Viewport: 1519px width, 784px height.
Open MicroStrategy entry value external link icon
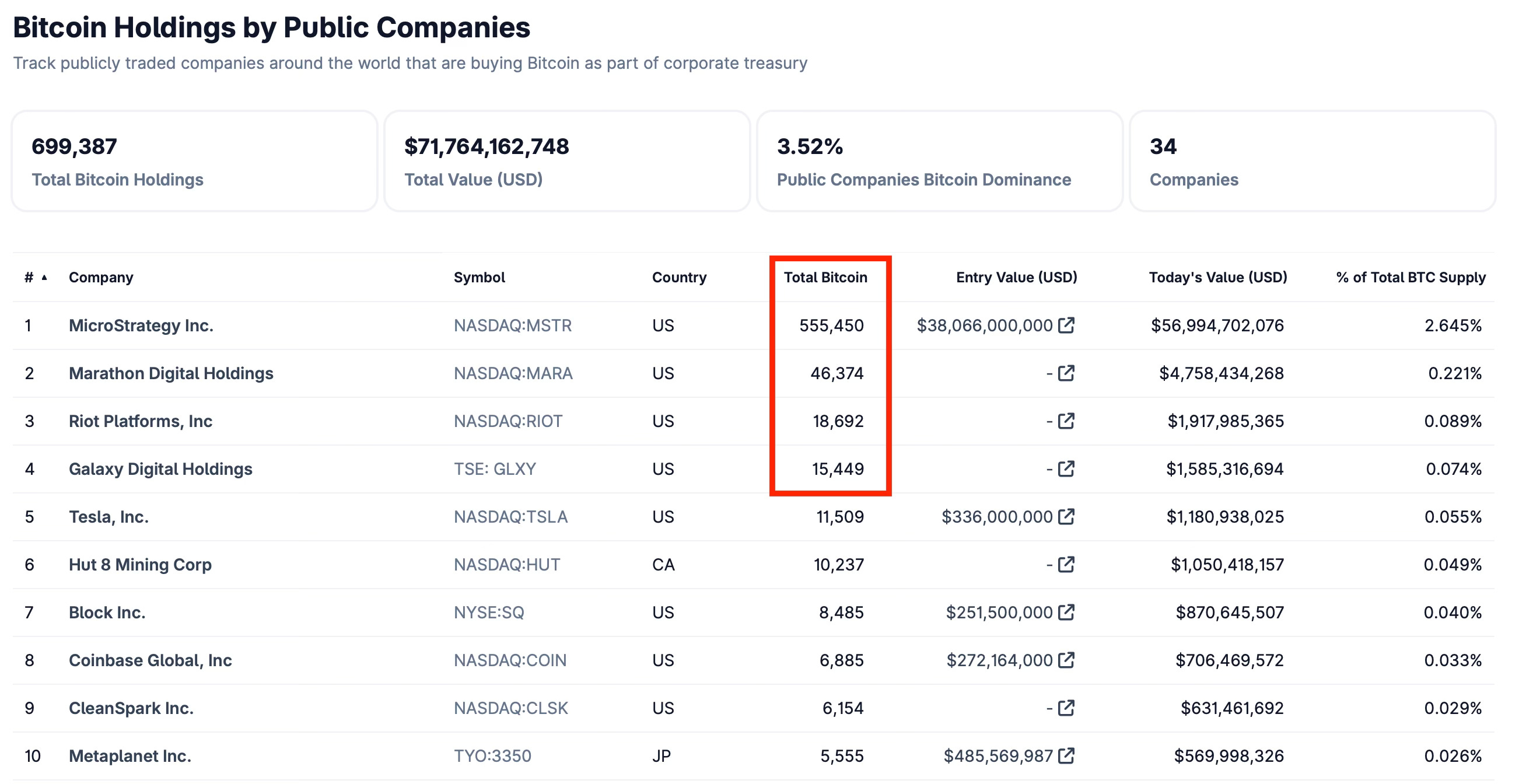(x=1066, y=325)
